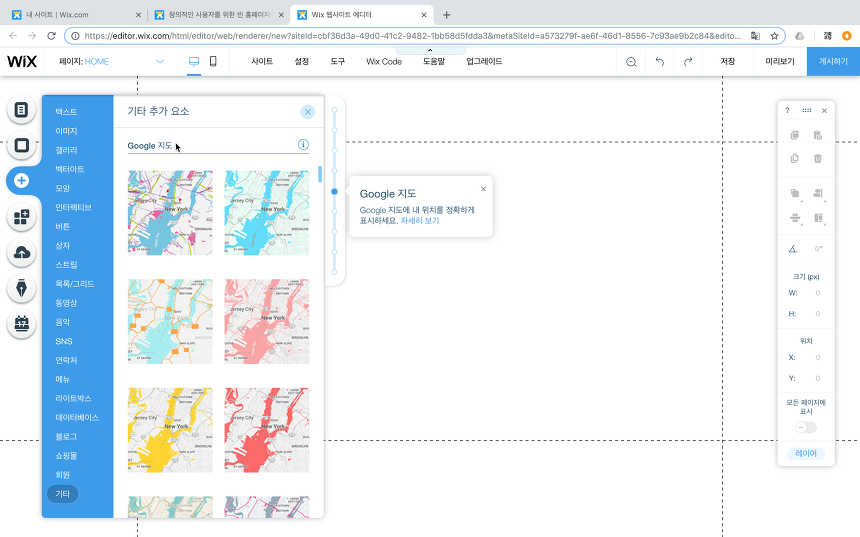Viewport: 860px width, 537px height.
Task: Click the 레이어 button in toolbar
Action: (x=806, y=453)
